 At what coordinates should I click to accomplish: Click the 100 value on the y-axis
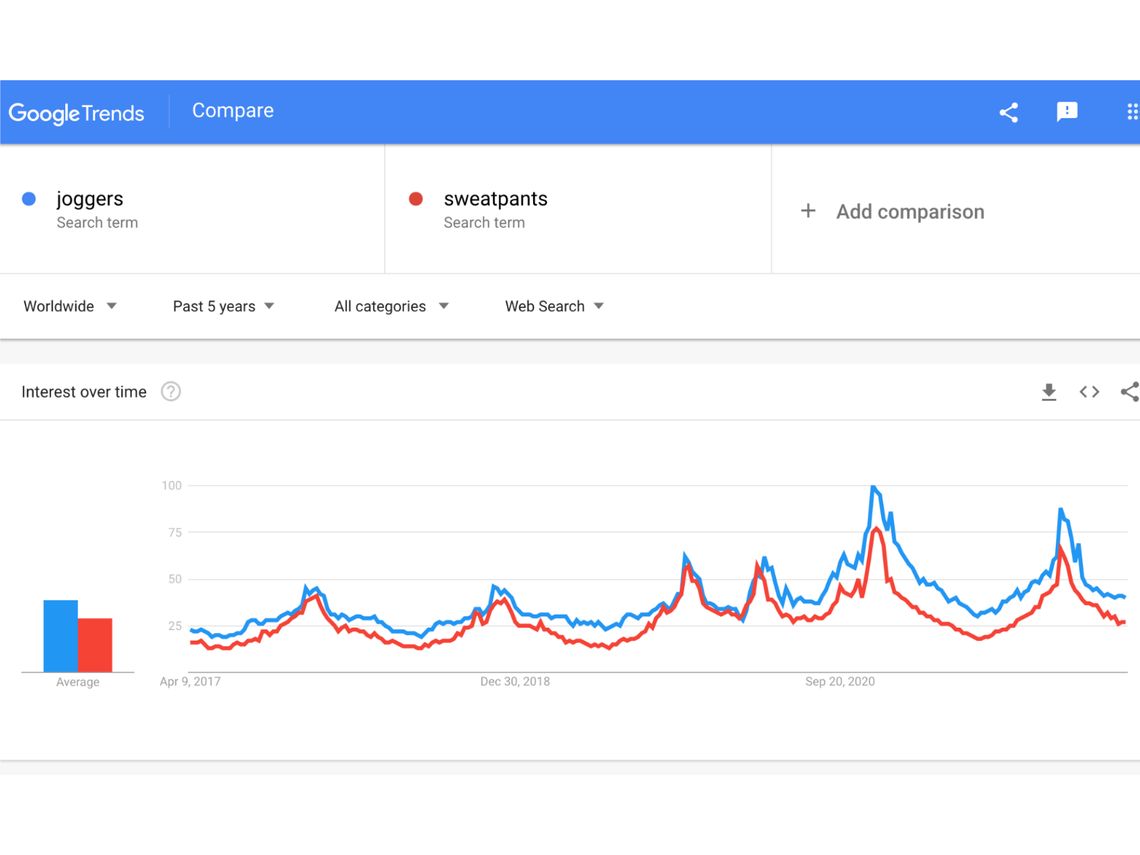pos(172,485)
